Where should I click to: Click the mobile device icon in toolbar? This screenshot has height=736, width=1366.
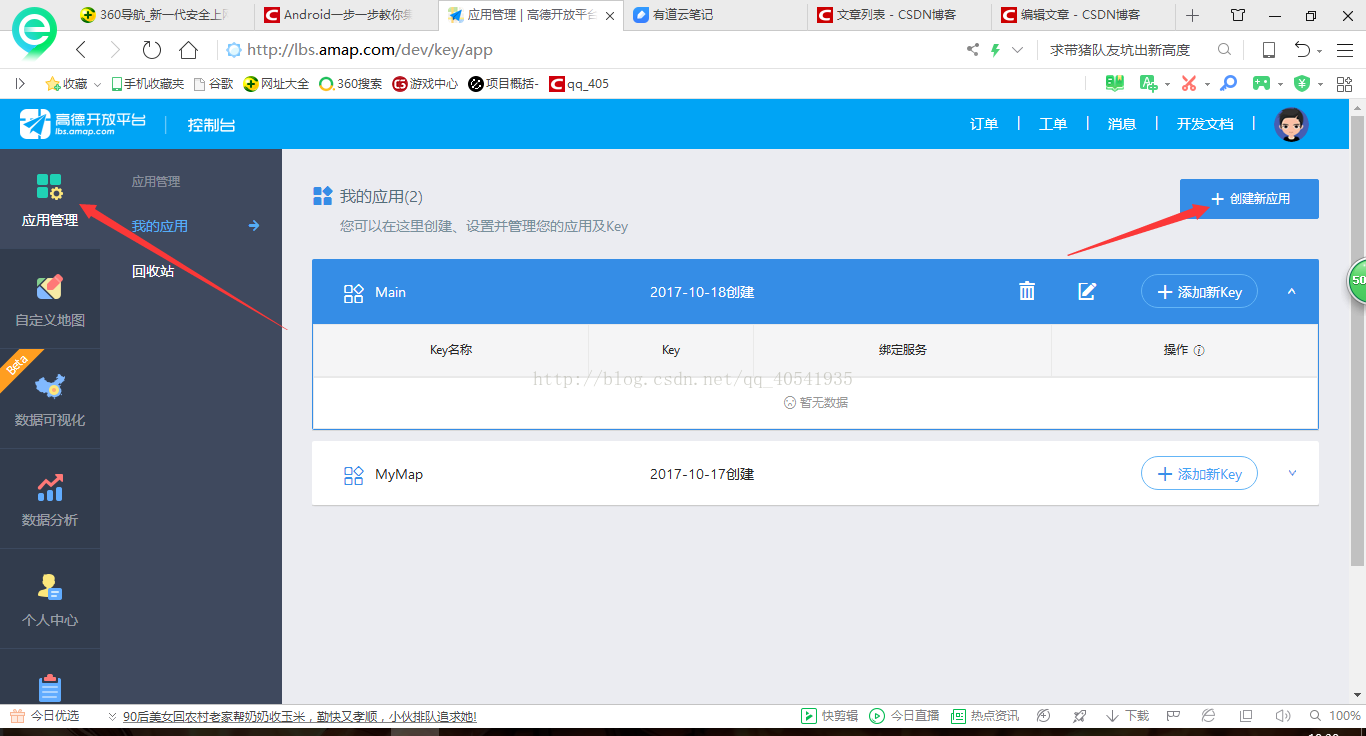pos(1269,50)
